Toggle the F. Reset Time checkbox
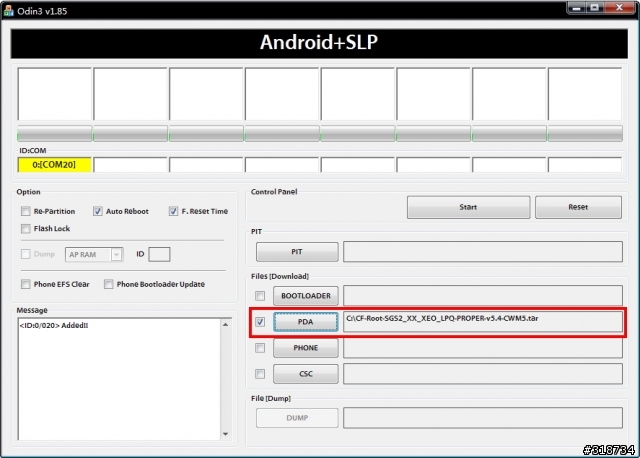Screen dimensions: 640x458 (x=173, y=211)
